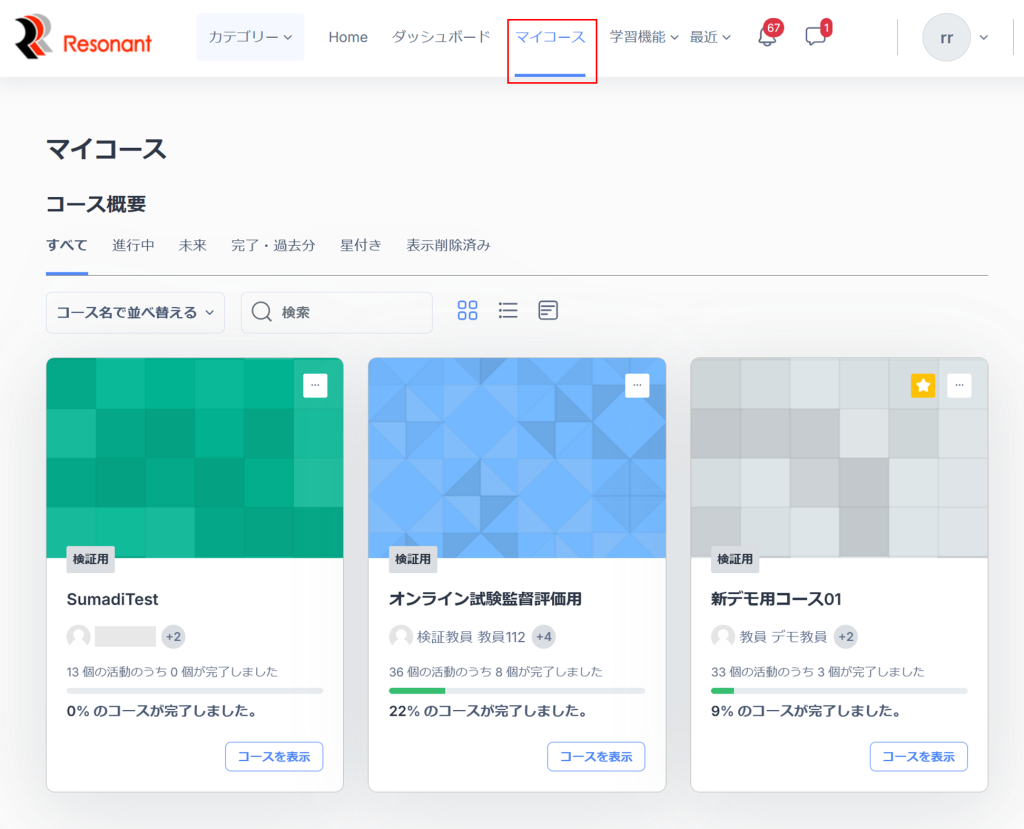This screenshot has width=1024, height=829.
Task: Open options menu on SumadiTest card
Action: pyautogui.click(x=315, y=385)
